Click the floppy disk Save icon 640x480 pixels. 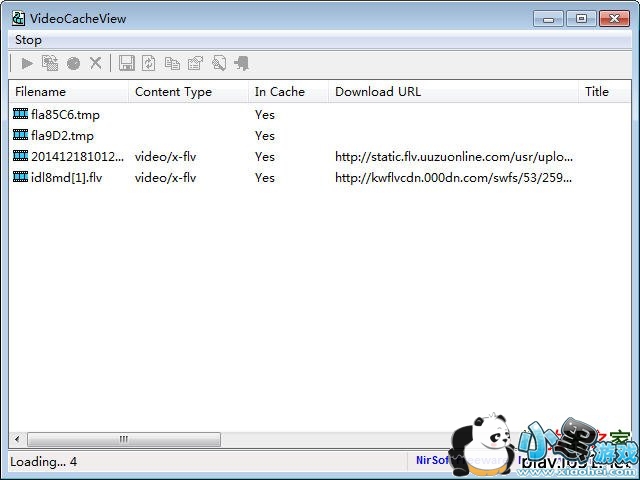point(127,64)
